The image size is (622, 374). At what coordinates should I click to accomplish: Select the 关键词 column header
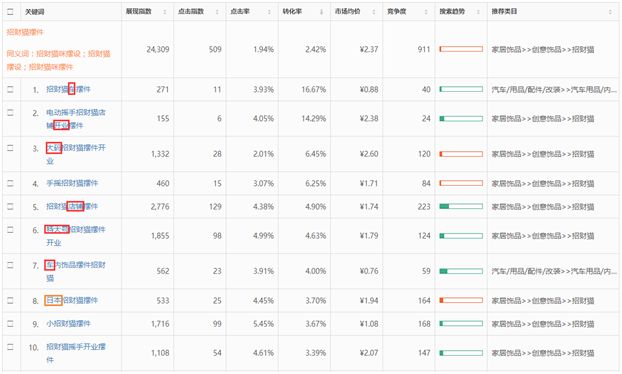[35, 12]
